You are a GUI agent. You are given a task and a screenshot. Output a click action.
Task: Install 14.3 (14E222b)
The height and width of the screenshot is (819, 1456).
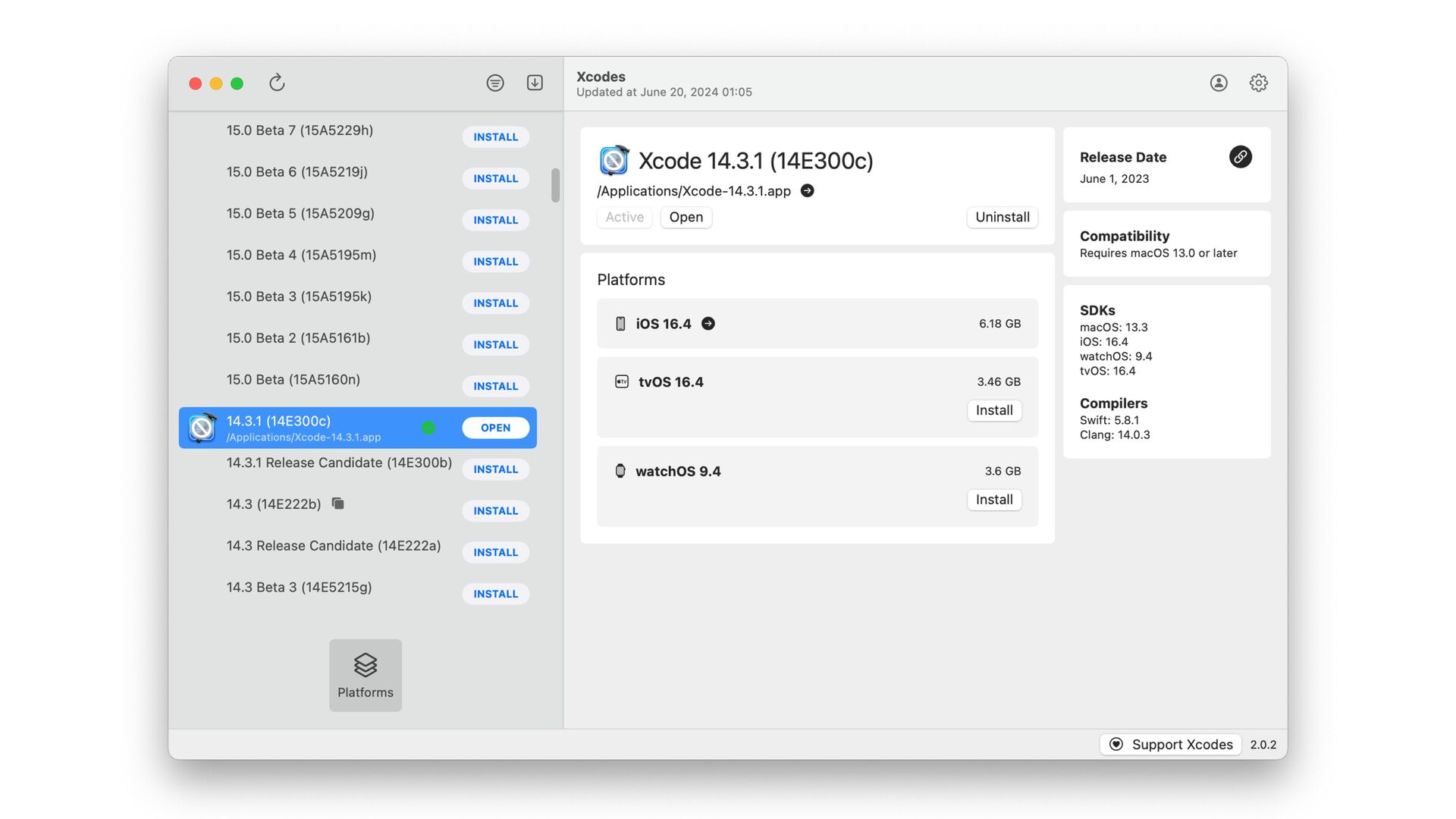(496, 511)
